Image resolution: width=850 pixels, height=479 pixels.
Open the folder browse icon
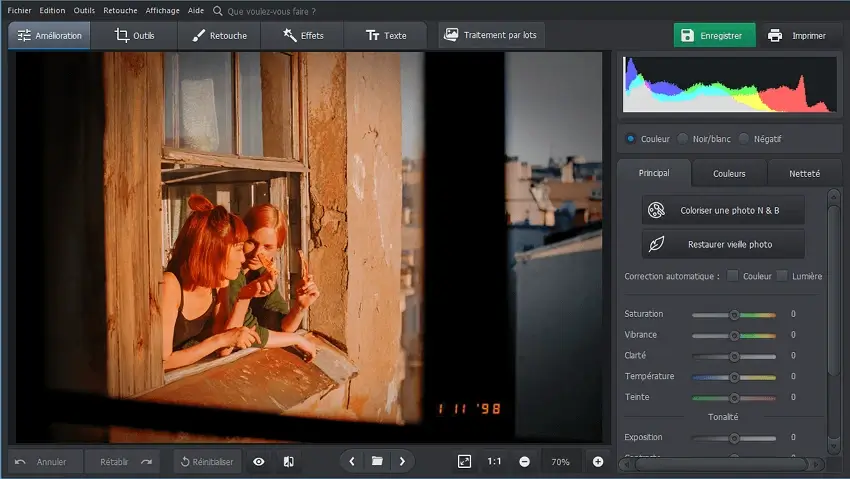[x=377, y=461]
